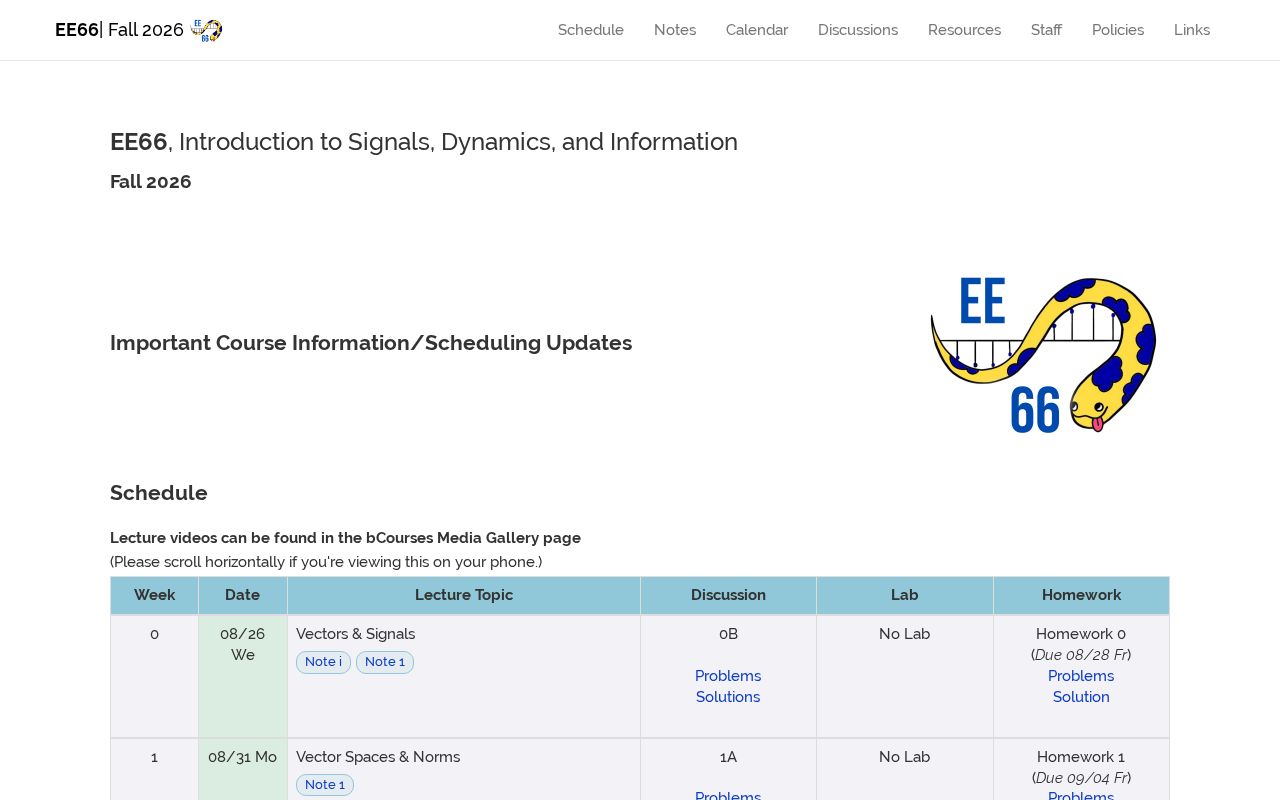1280x800 pixels.
Task: Open Discussion 0B Solutions link
Action: pyautogui.click(x=728, y=697)
